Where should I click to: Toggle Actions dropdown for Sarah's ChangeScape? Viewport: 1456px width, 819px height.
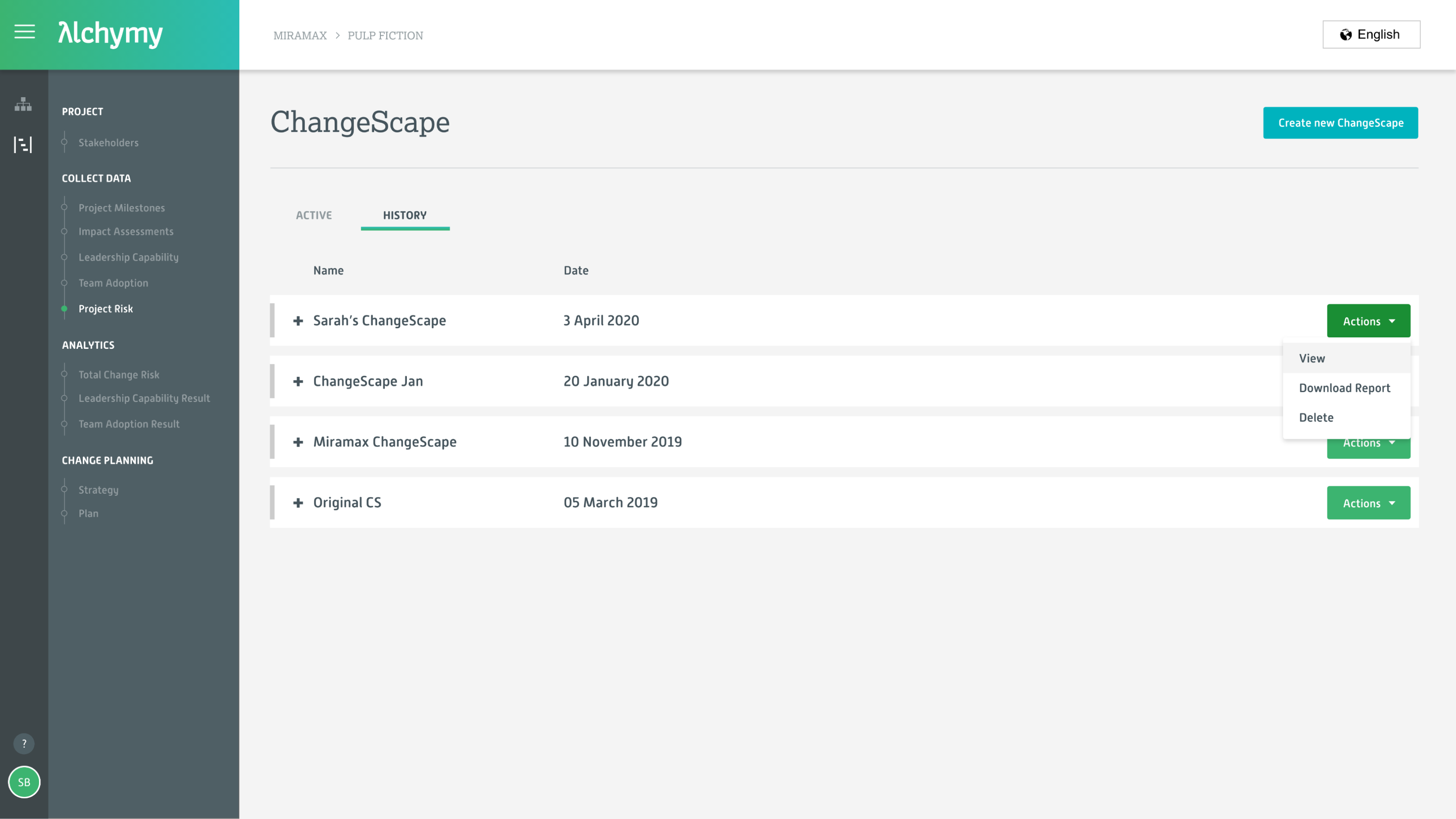pos(1368,321)
